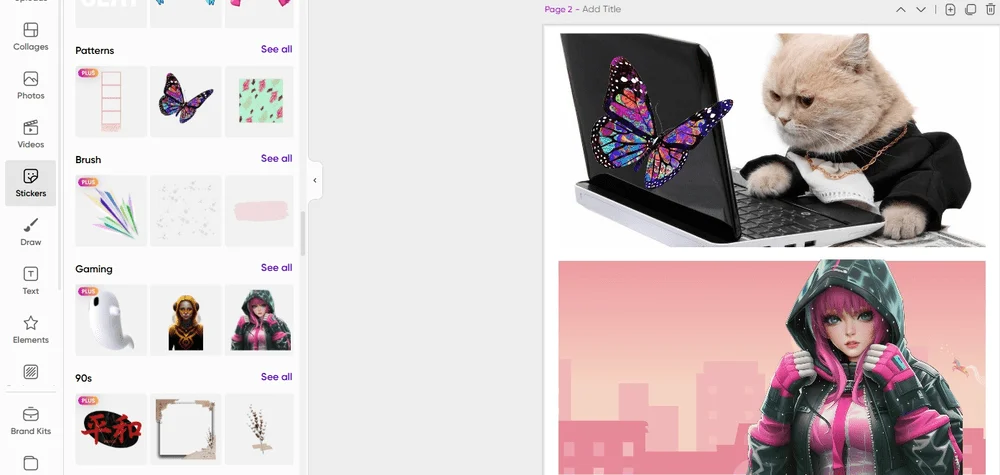Open the Videos sidebar section

click(31, 134)
